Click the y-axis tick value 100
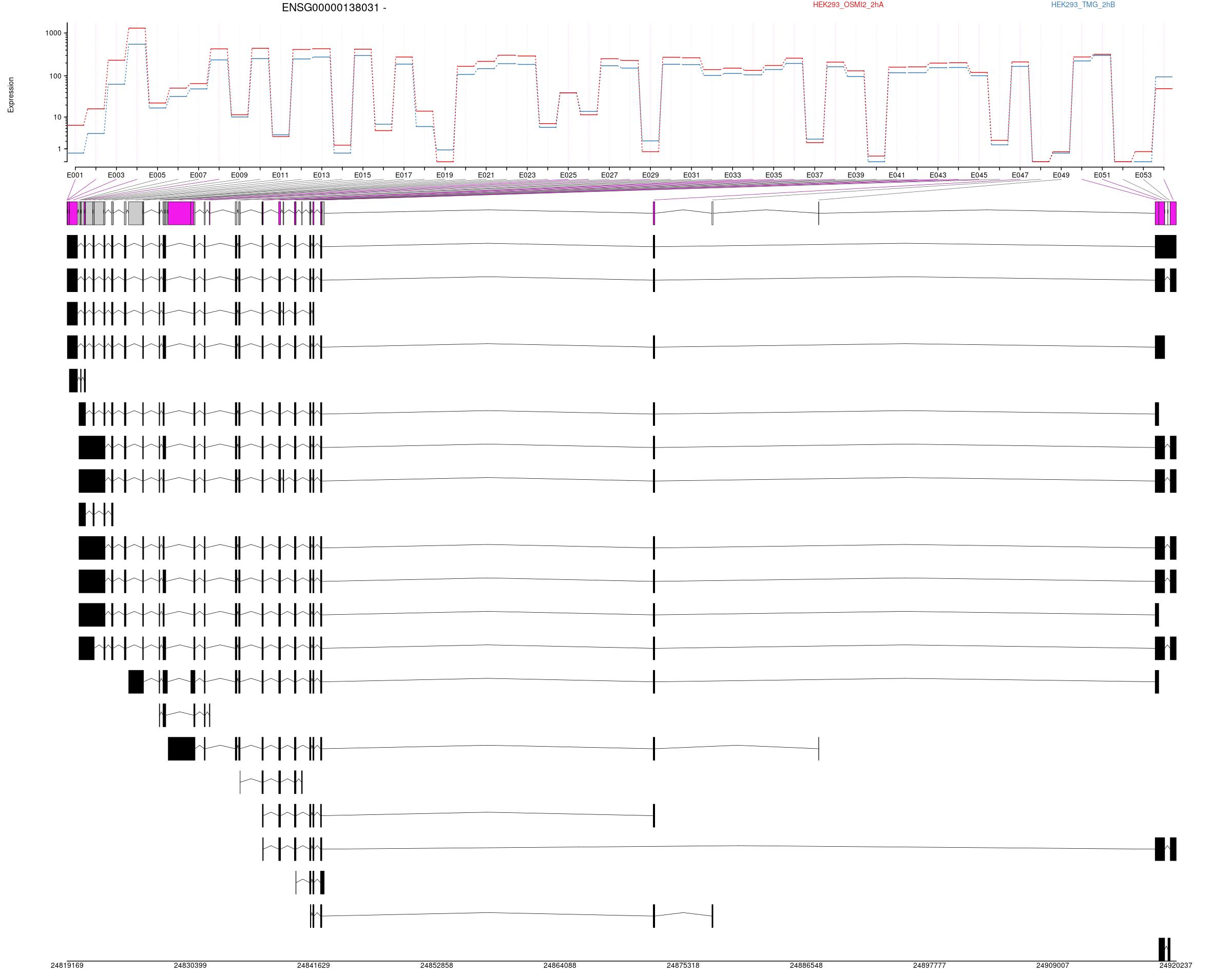The height and width of the screenshot is (975, 1232). 55,76
